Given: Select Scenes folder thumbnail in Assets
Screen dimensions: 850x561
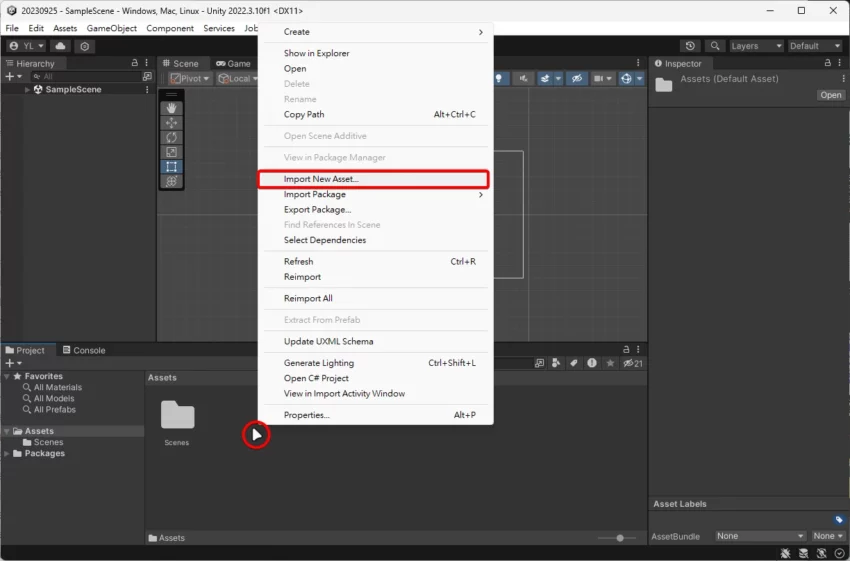Looking at the screenshot, I should pyautogui.click(x=177, y=423).
